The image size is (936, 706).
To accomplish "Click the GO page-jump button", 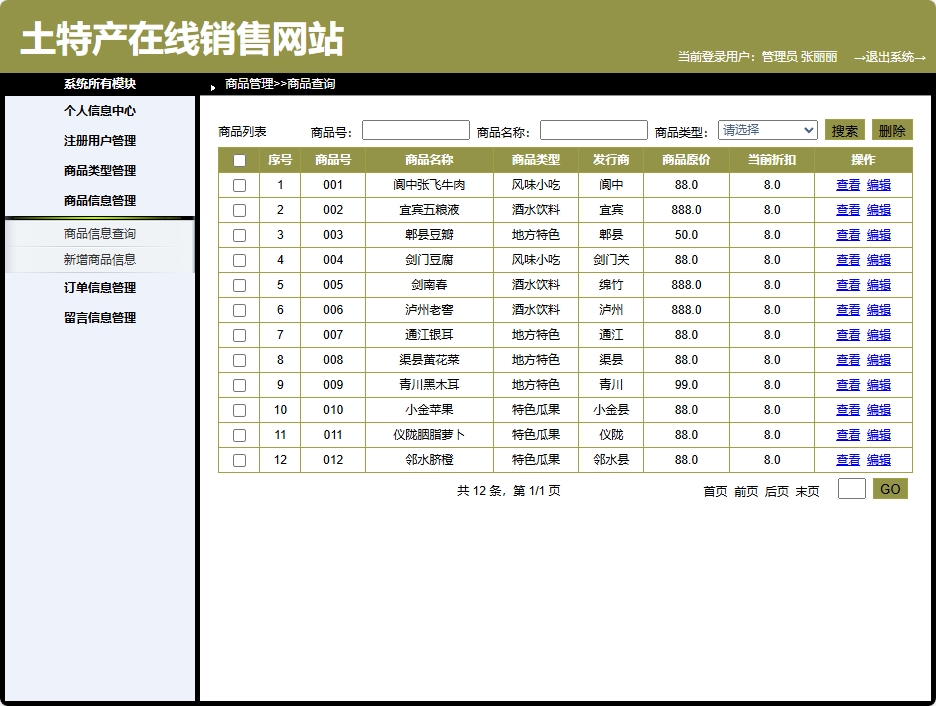I will (888, 491).
